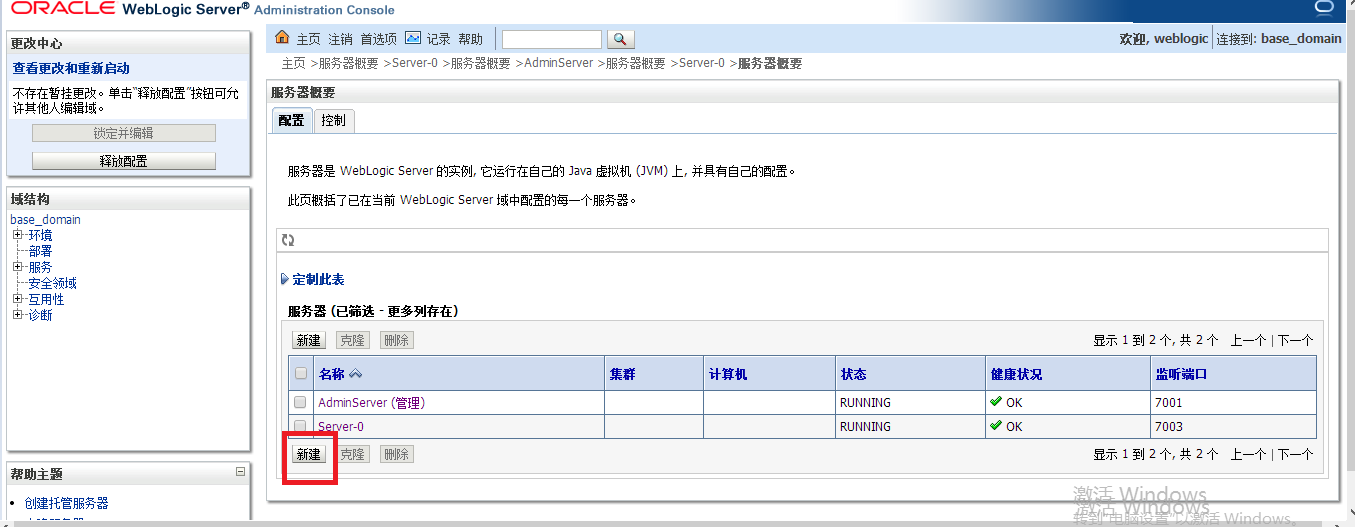Open 帮助 in the top toolbar
Screen dimensions: 1355x527
(x=470, y=39)
